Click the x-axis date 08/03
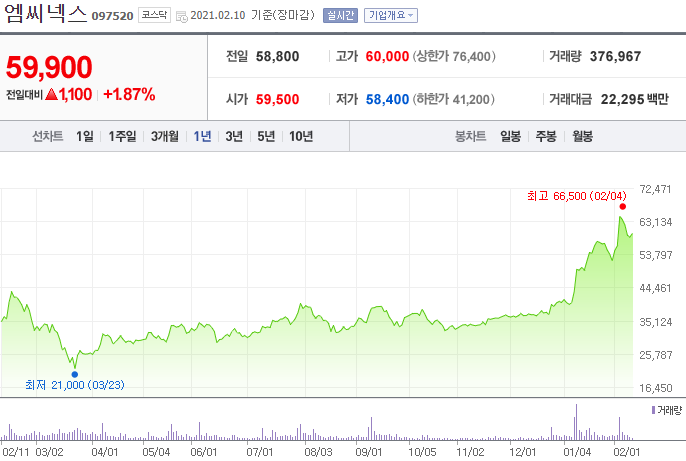686x461 pixels. coord(318,452)
